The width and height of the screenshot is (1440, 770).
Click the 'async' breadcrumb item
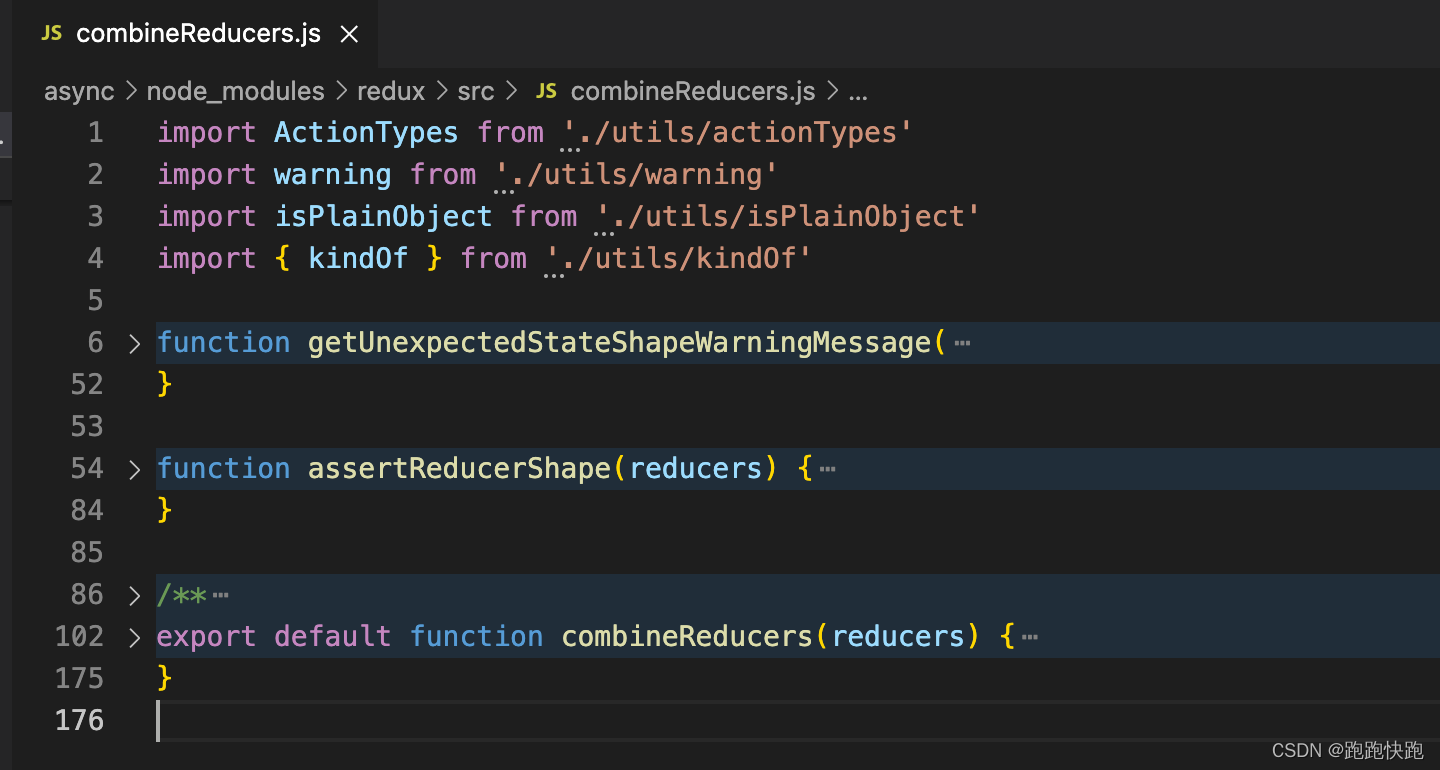click(x=79, y=90)
